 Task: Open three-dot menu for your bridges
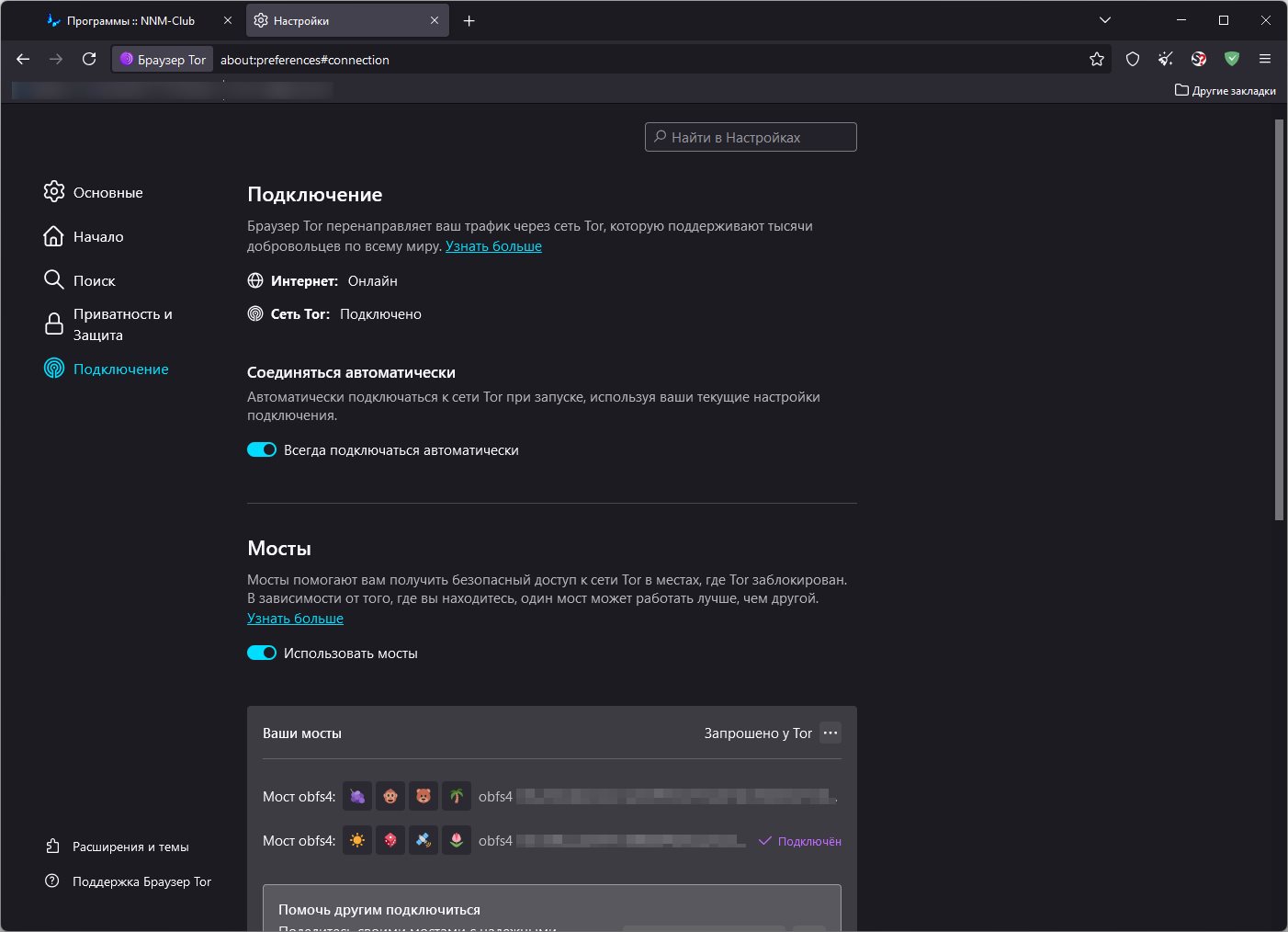[x=830, y=733]
